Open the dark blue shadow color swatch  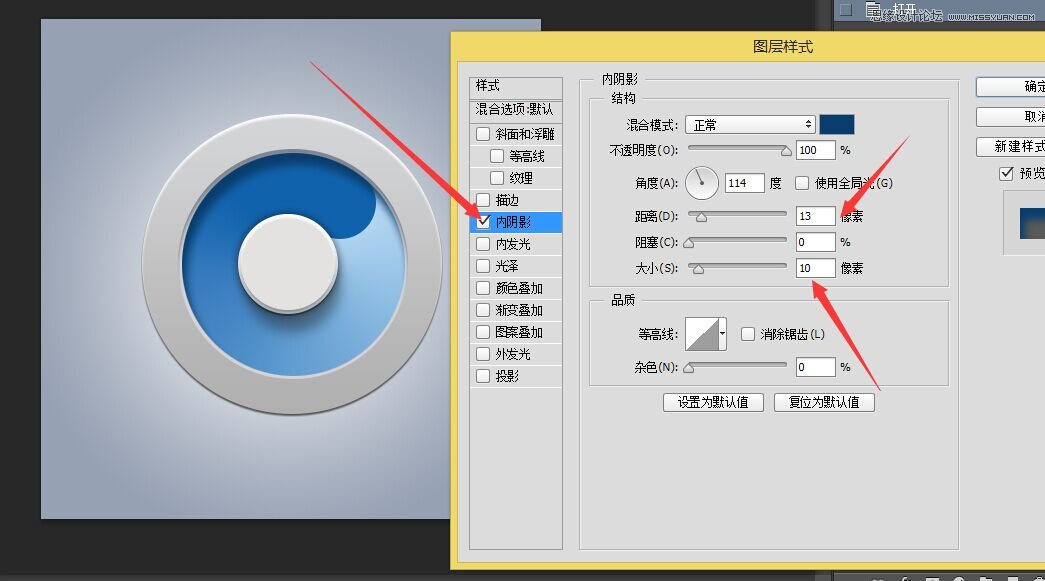coord(836,125)
